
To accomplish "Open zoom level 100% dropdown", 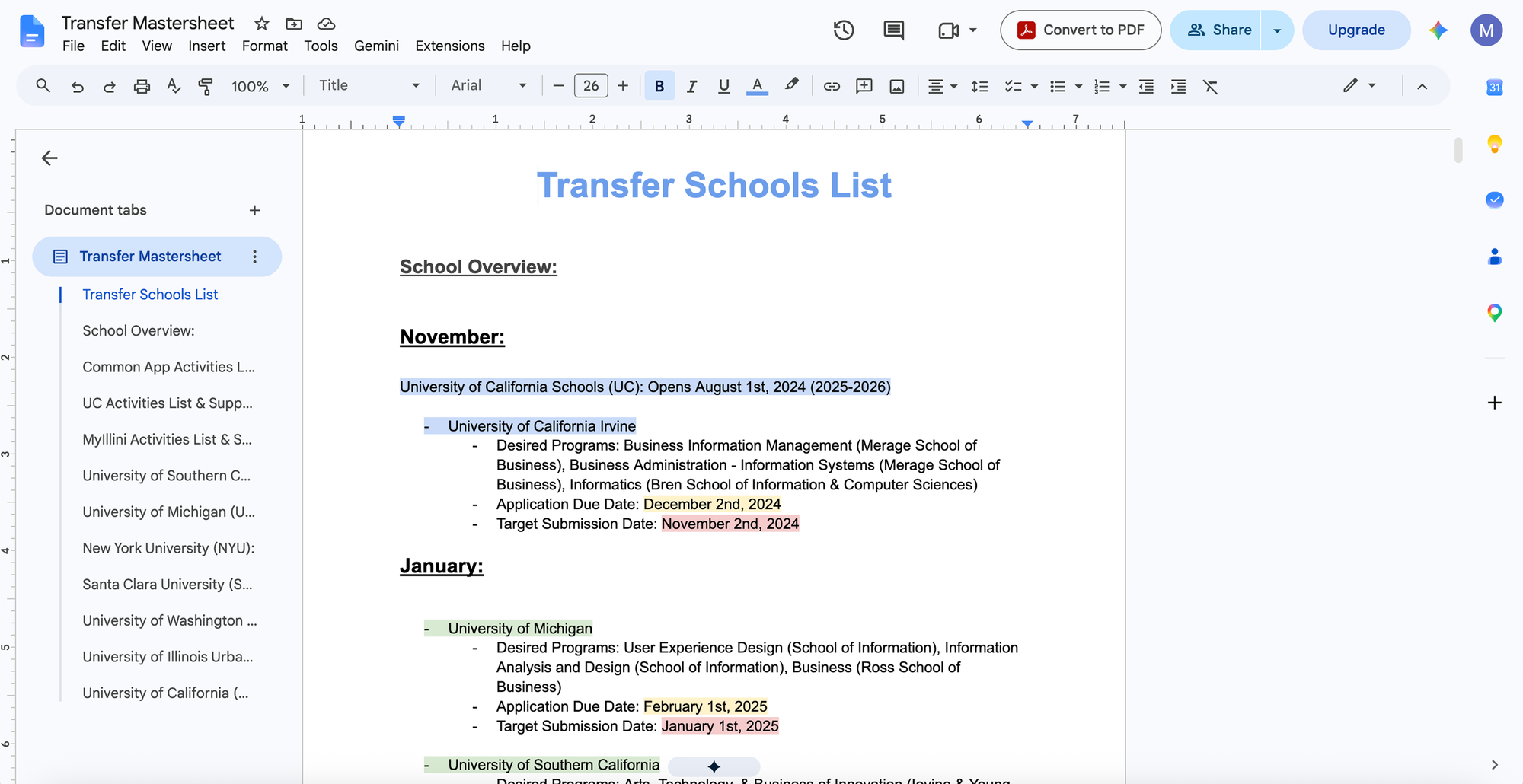I will click(x=260, y=86).
